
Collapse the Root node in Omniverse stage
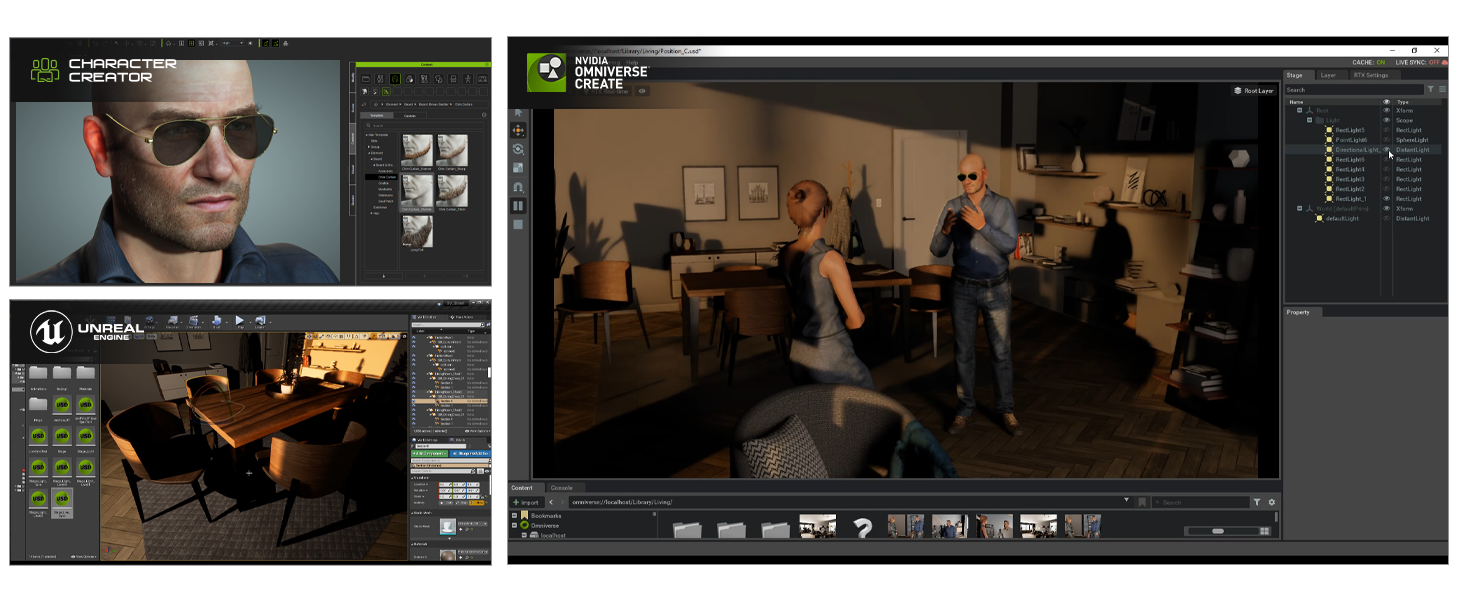pyautogui.click(x=1299, y=110)
